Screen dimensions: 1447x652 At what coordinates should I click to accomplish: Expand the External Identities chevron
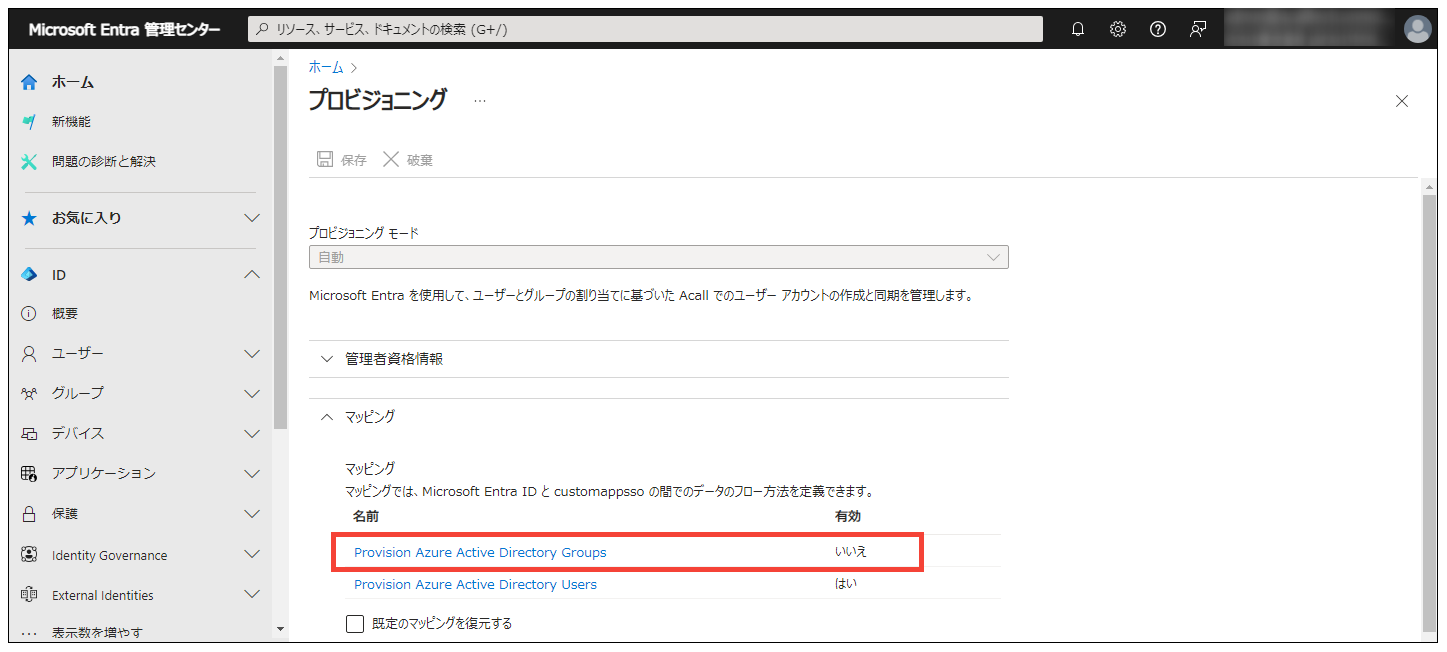click(253, 595)
